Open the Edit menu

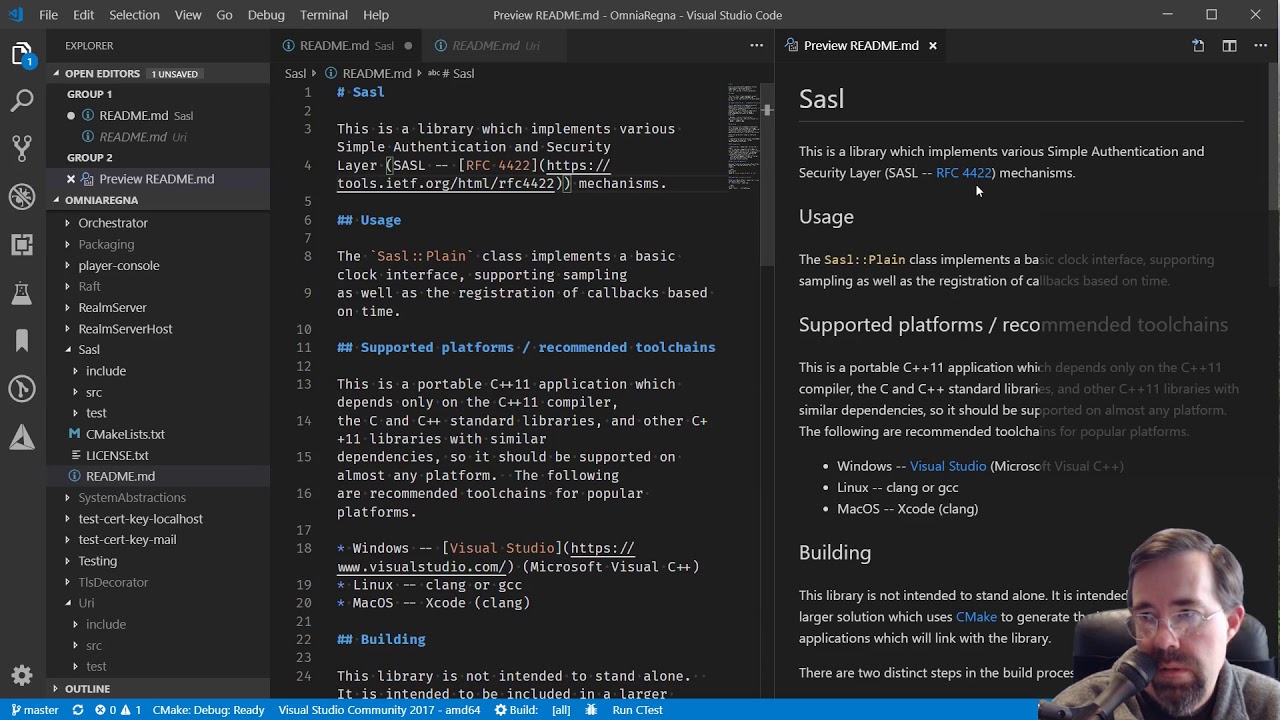click(83, 15)
